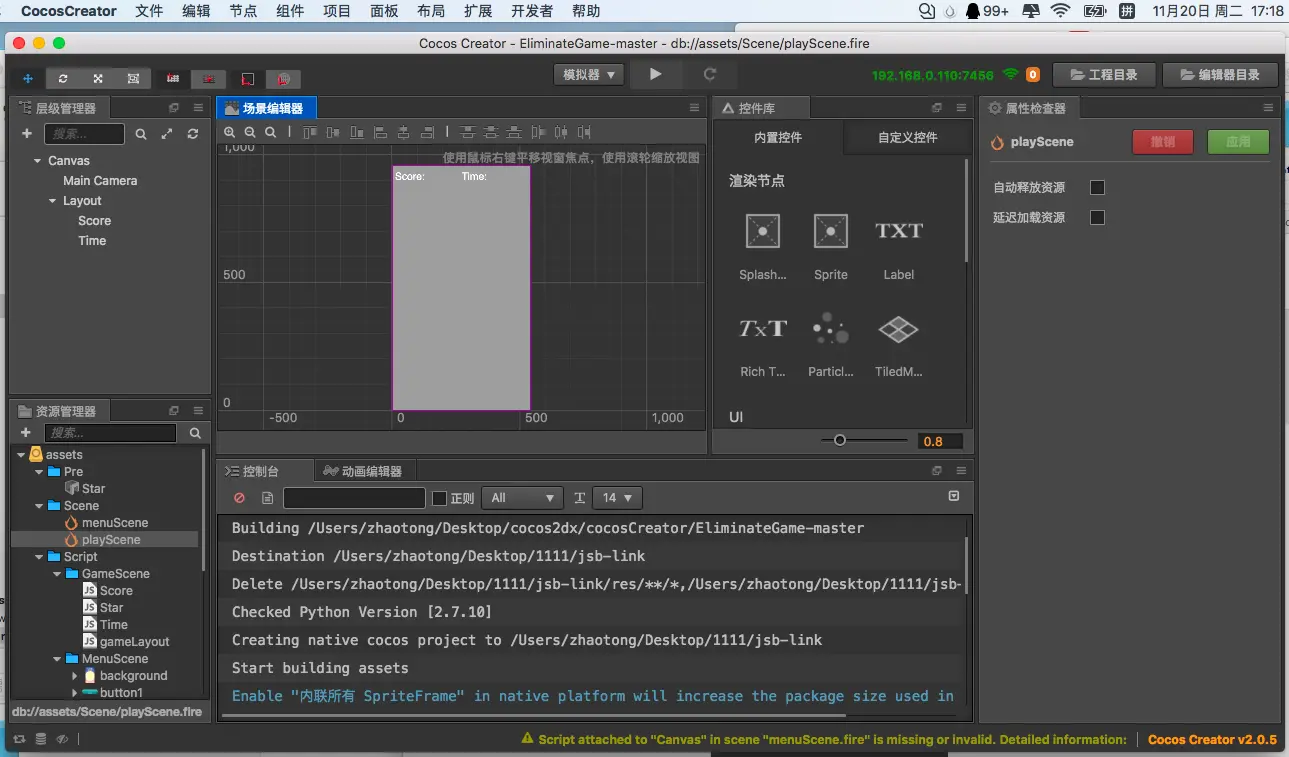Click console filter text field
The height and width of the screenshot is (757, 1289).
[354, 498]
